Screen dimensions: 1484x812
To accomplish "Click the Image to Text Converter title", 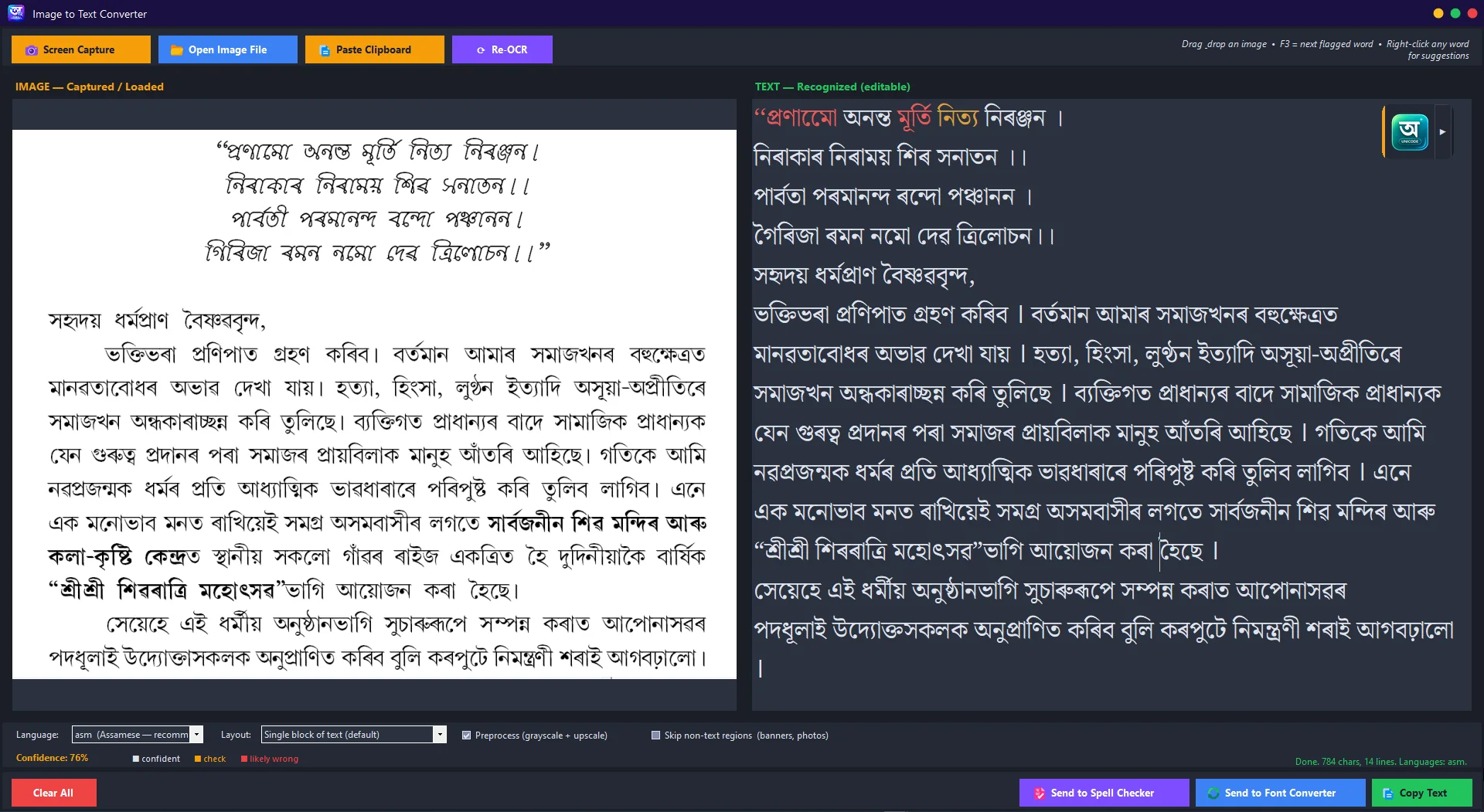I will (90, 14).
